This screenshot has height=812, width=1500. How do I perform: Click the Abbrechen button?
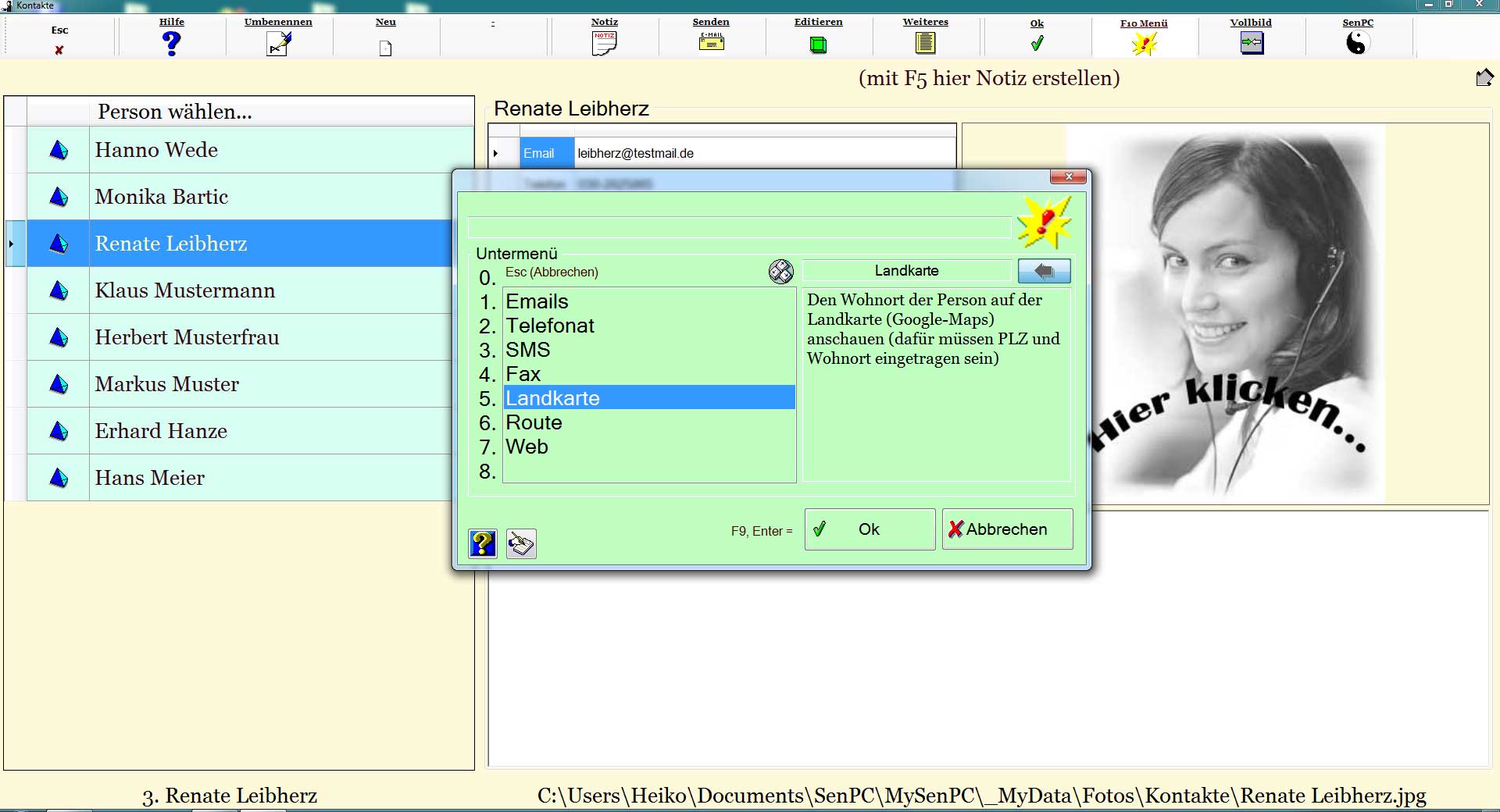tap(1007, 529)
